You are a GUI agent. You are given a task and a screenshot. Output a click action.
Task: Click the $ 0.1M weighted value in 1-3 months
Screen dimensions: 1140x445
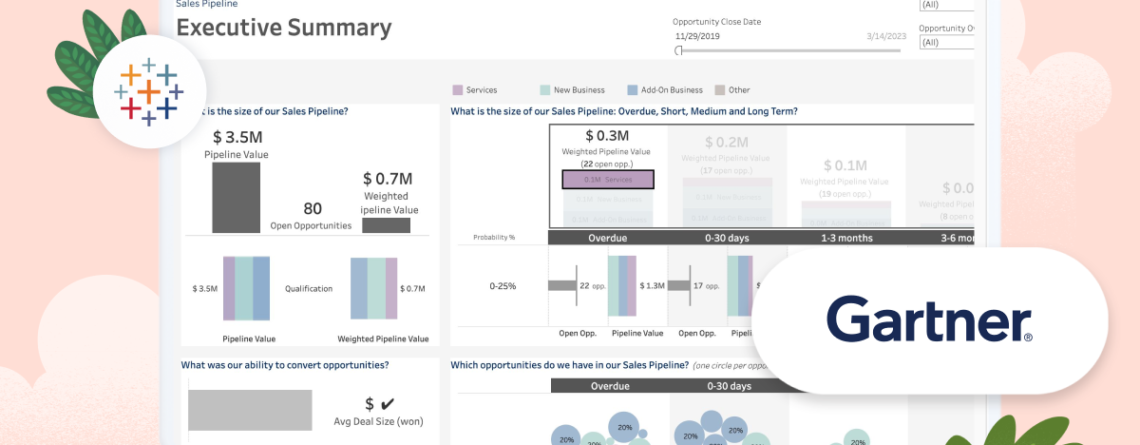tap(845, 166)
